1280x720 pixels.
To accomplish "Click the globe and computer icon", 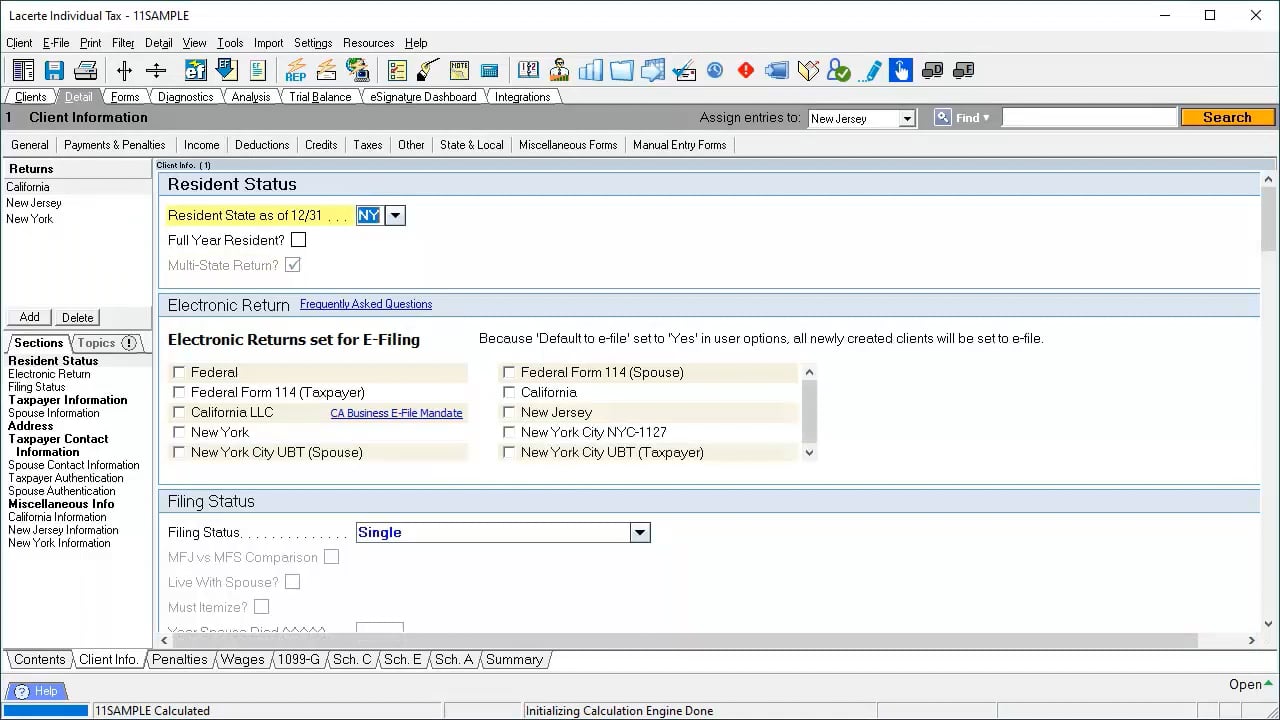I will [x=358, y=70].
